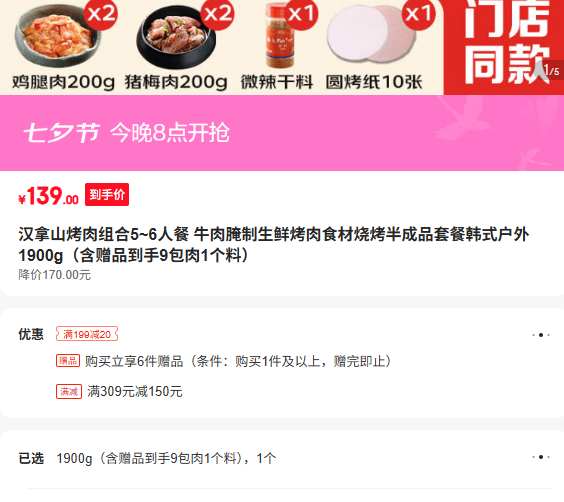Open the 购买立享6件赠品 offer details
This screenshot has height=502, width=564.
coord(238,361)
